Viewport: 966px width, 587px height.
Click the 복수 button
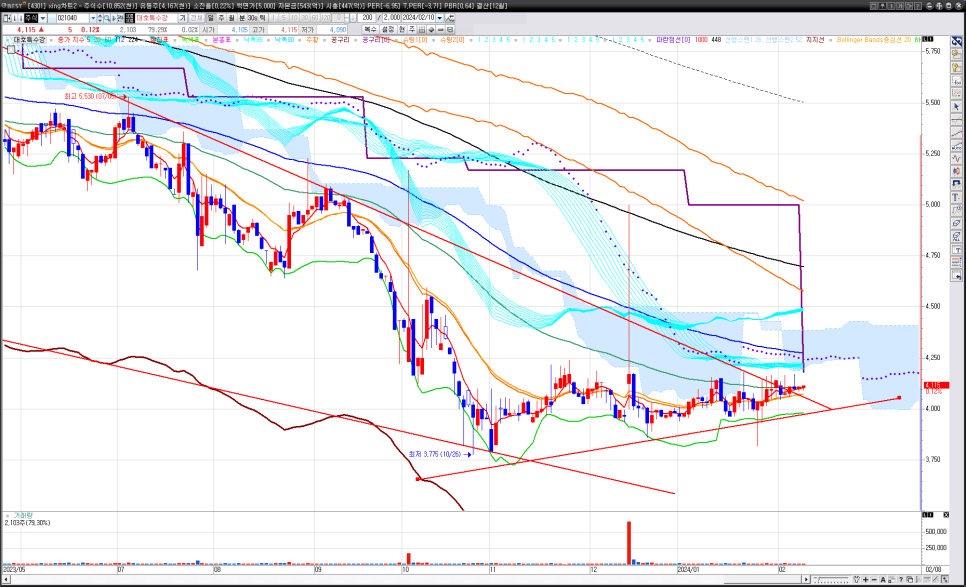coord(370,30)
